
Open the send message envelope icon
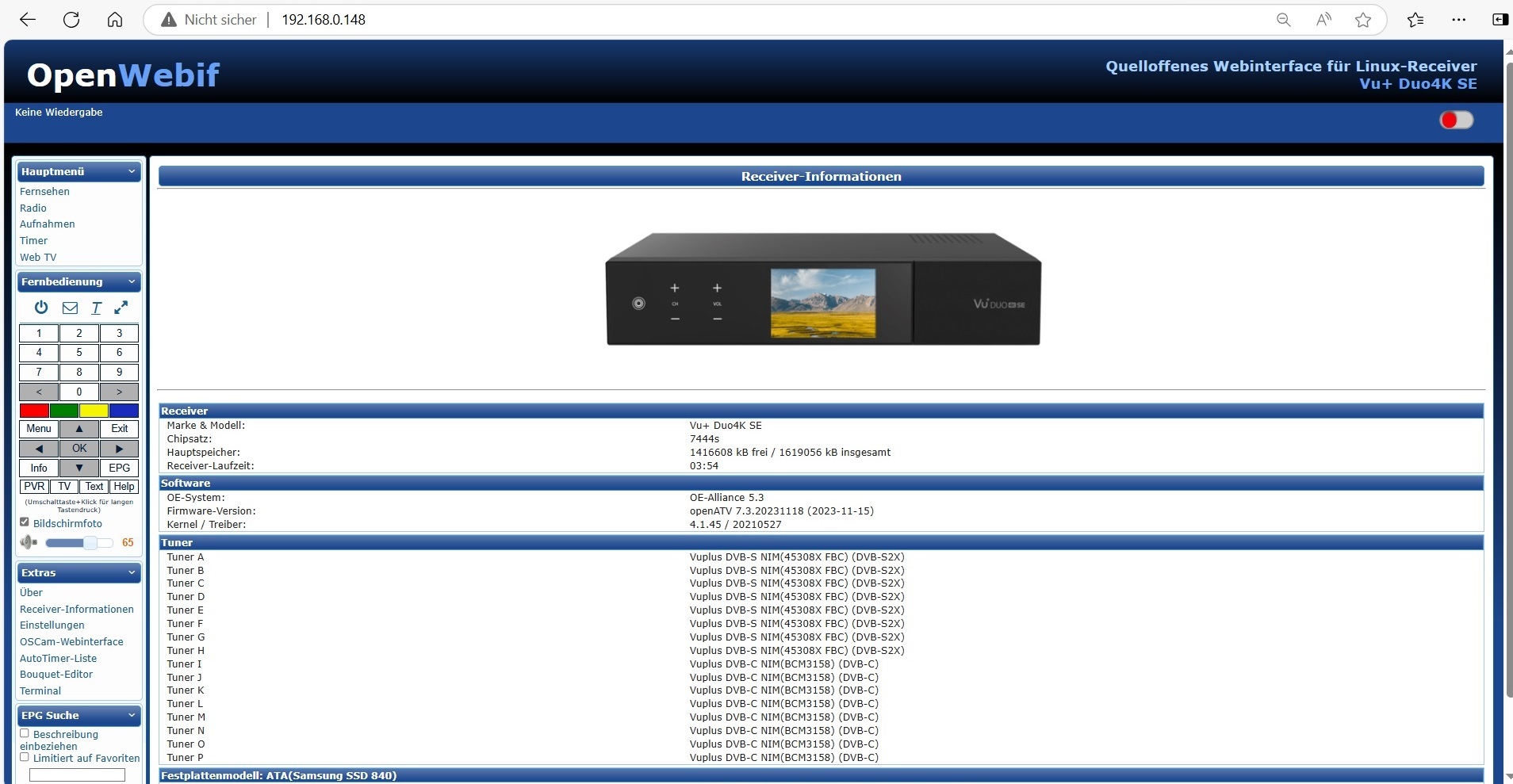[x=70, y=308]
